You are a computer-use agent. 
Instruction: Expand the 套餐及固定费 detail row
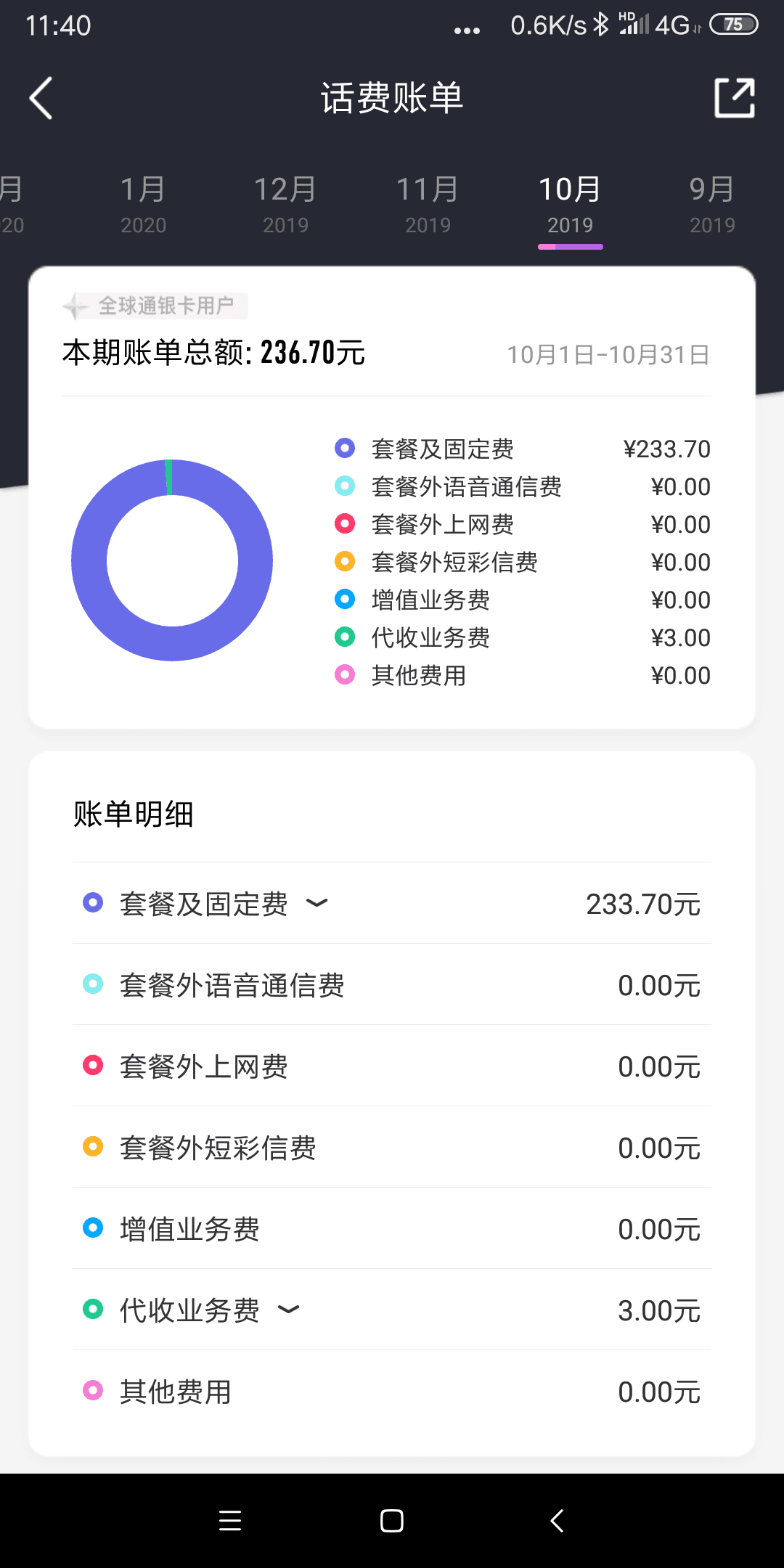(x=317, y=903)
